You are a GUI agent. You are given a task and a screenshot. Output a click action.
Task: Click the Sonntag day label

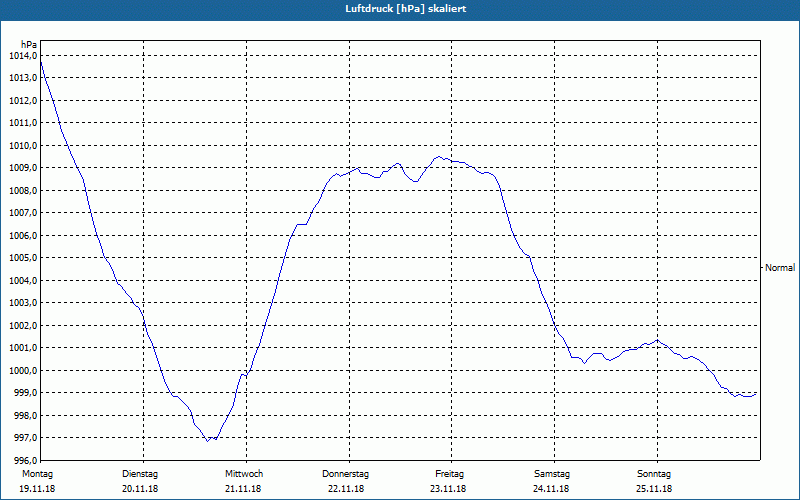(x=654, y=474)
